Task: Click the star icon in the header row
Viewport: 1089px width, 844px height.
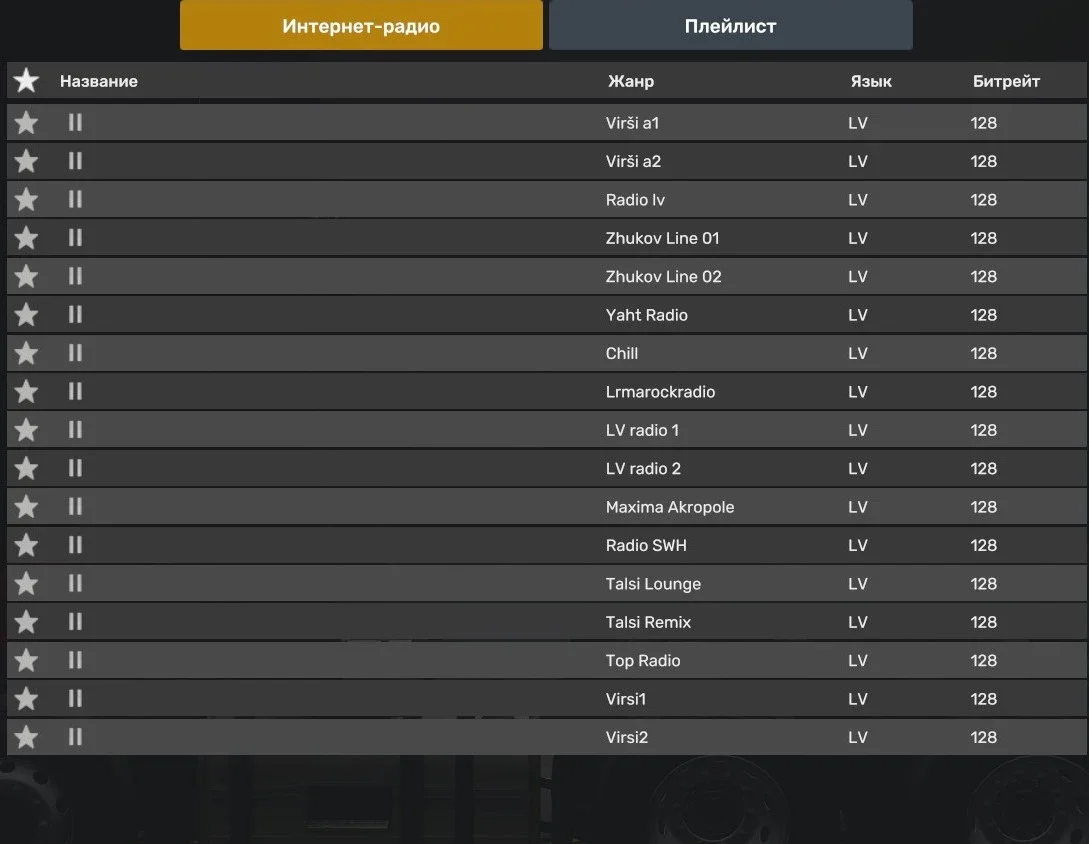Action: pyautogui.click(x=26, y=81)
